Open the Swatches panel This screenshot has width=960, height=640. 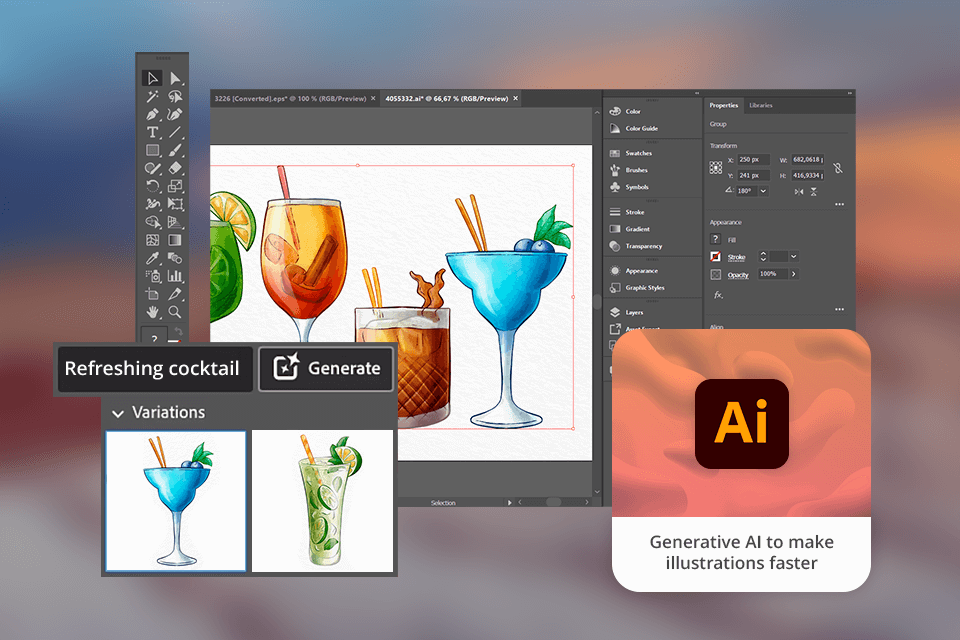631,153
